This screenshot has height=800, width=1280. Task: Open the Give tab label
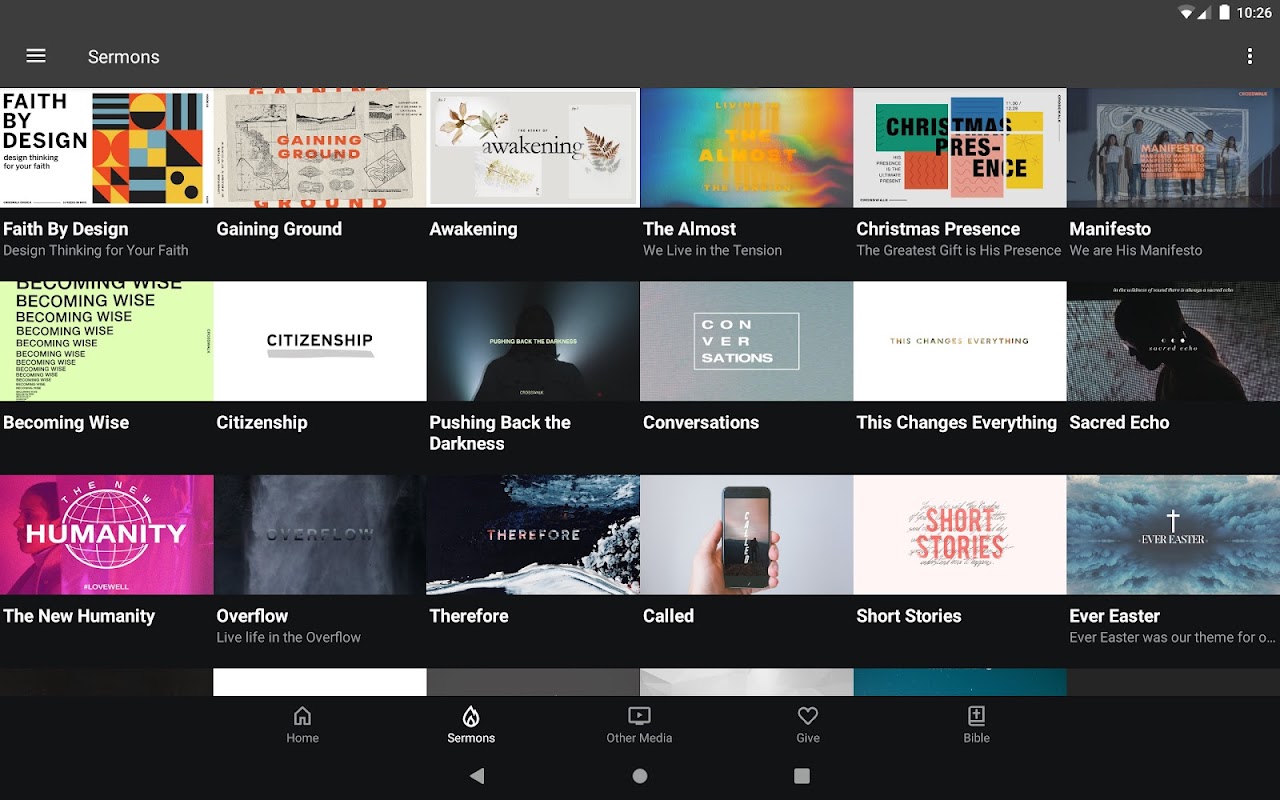[808, 738]
